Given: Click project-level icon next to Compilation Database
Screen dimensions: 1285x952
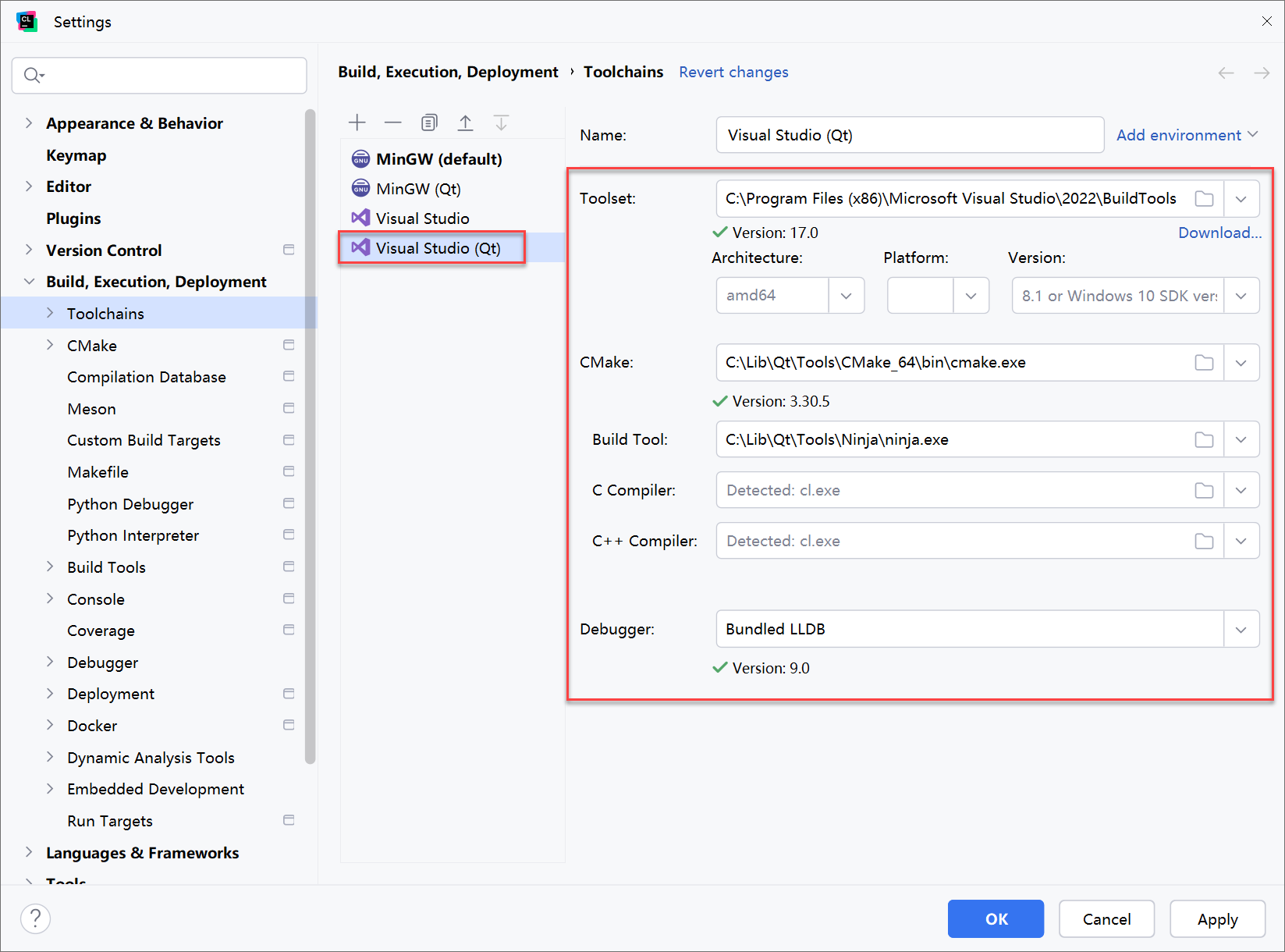Looking at the screenshot, I should pos(289,376).
